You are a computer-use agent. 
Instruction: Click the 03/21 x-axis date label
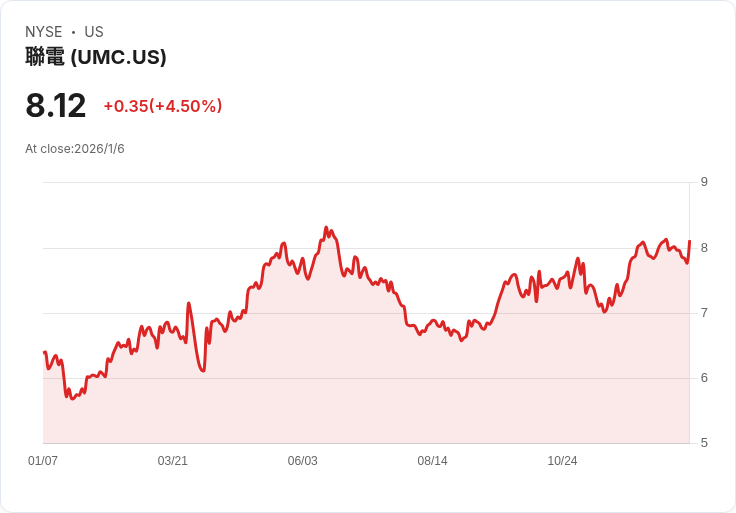click(172, 460)
